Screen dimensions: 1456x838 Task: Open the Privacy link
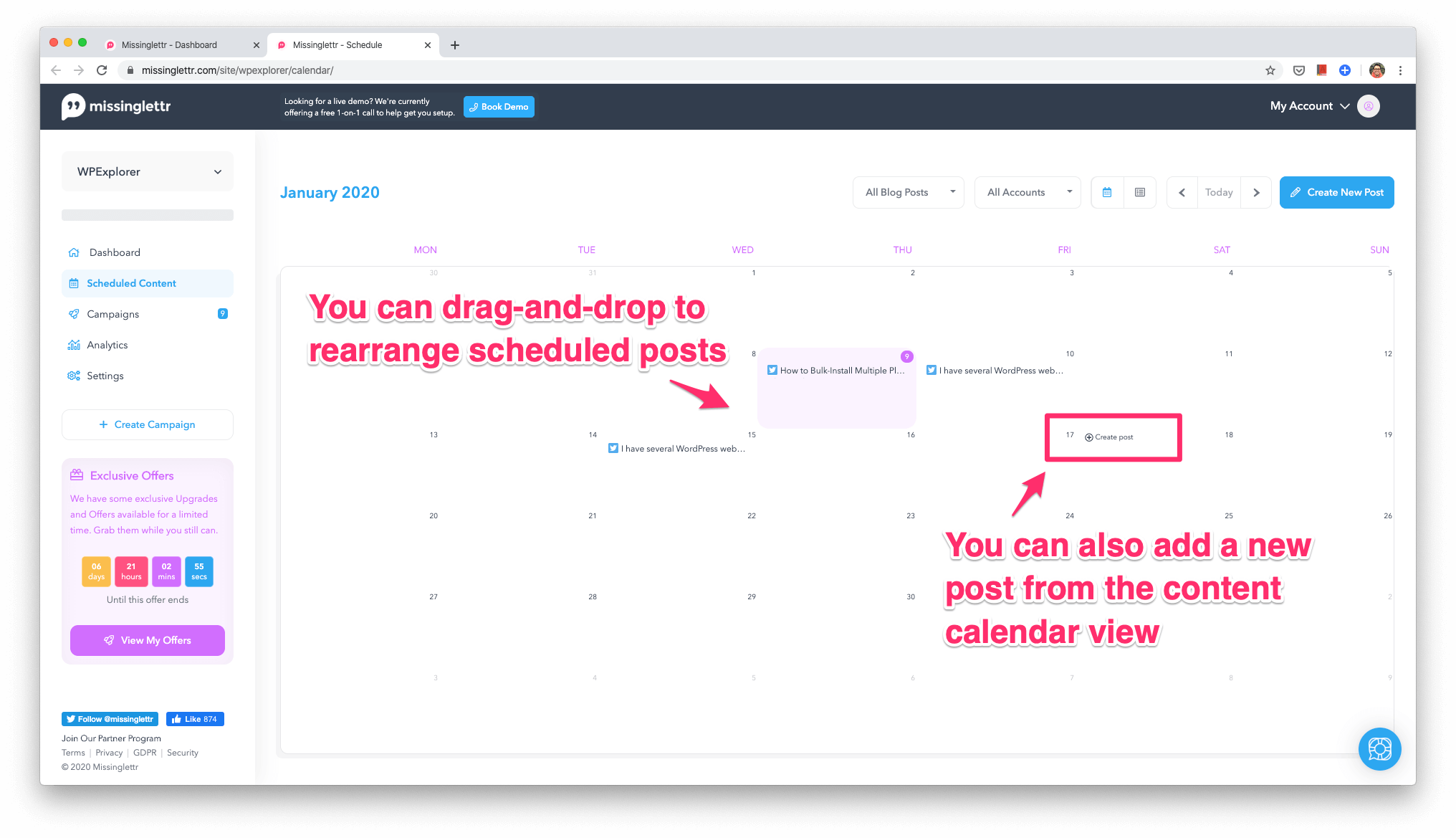point(109,753)
